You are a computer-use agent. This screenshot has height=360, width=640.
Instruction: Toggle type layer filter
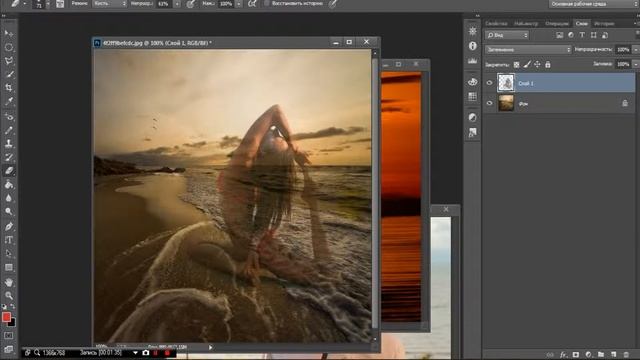pyautogui.click(x=582, y=35)
